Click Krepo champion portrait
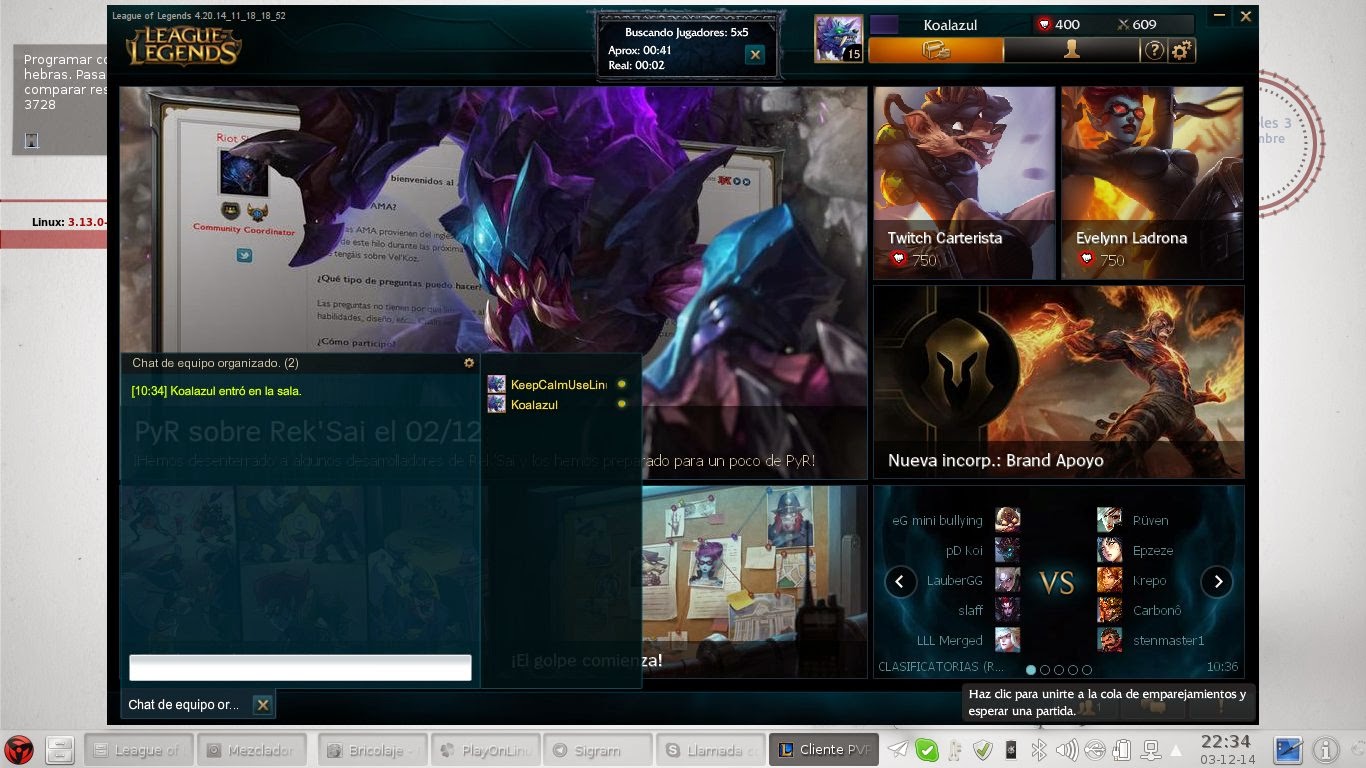Image resolution: width=1366 pixels, height=768 pixels. [1109, 580]
